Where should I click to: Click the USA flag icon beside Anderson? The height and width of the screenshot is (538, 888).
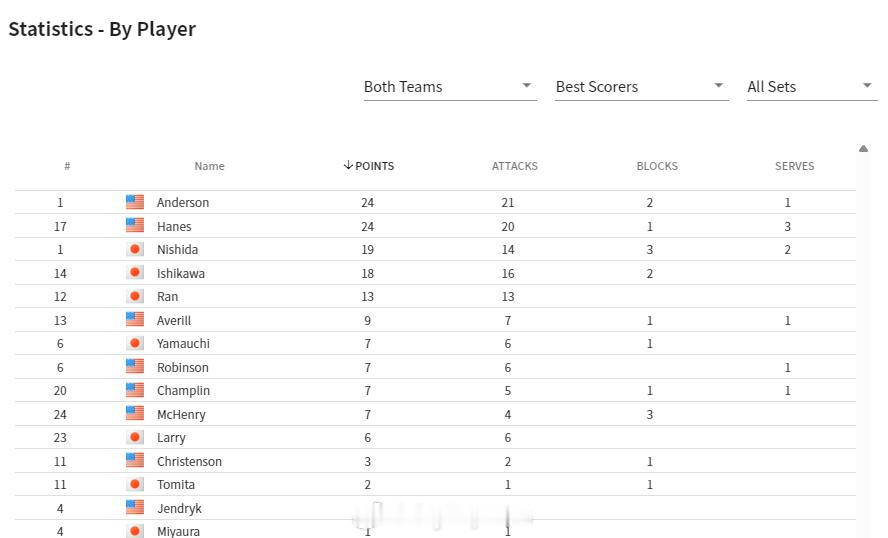135,202
